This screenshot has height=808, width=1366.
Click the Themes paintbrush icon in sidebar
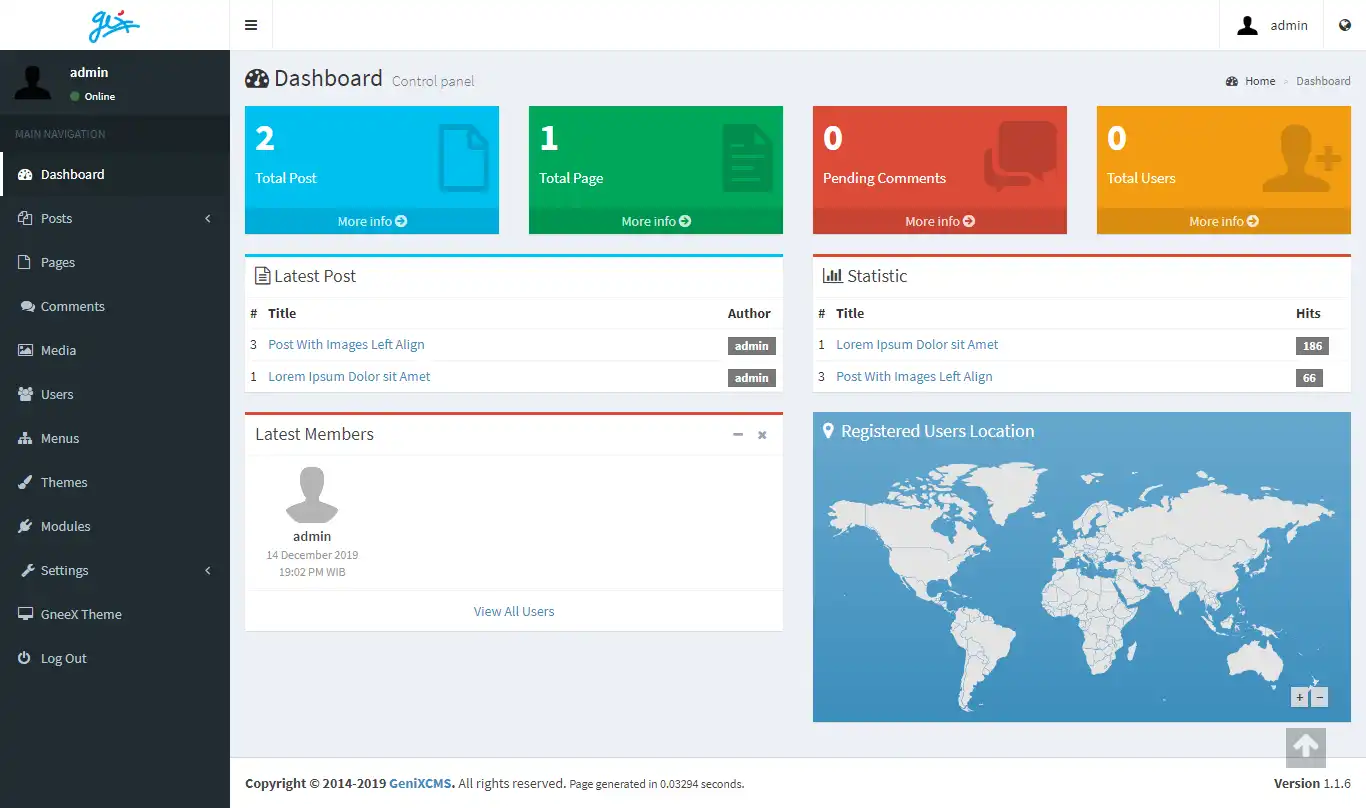25,482
